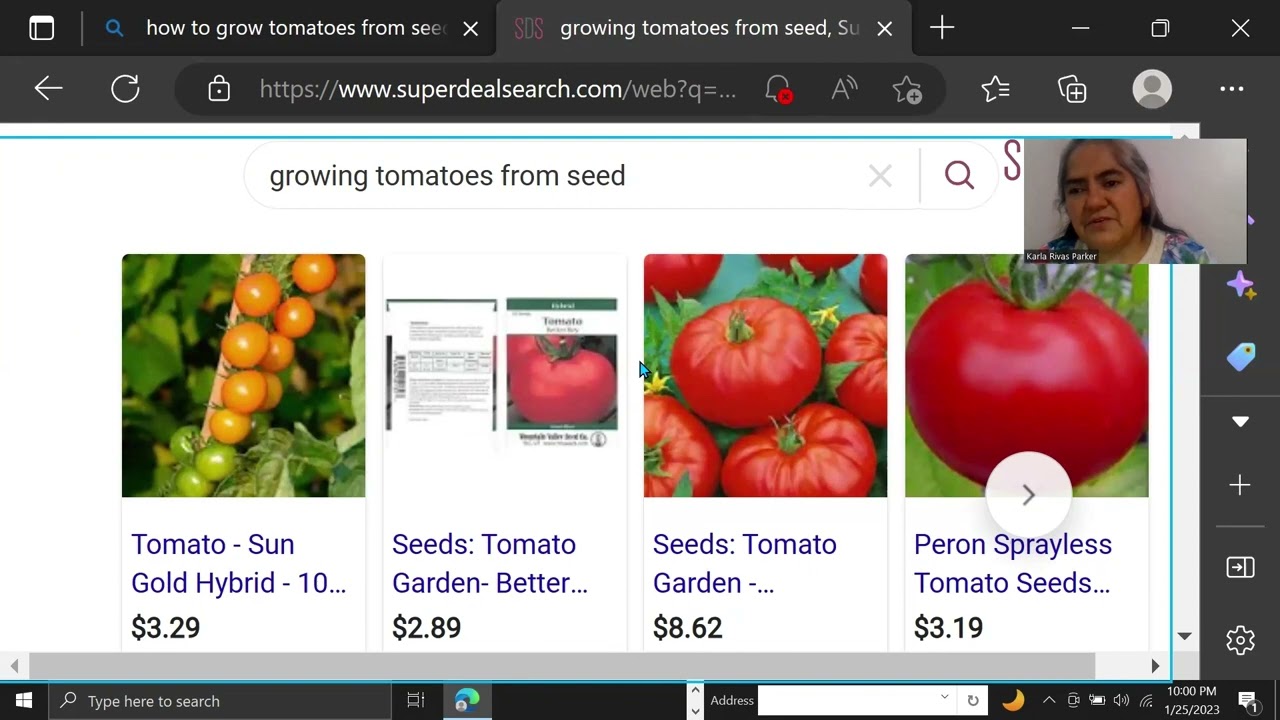
Task: Click Karla Rivas Parker webcam thumbnail
Action: [1135, 201]
